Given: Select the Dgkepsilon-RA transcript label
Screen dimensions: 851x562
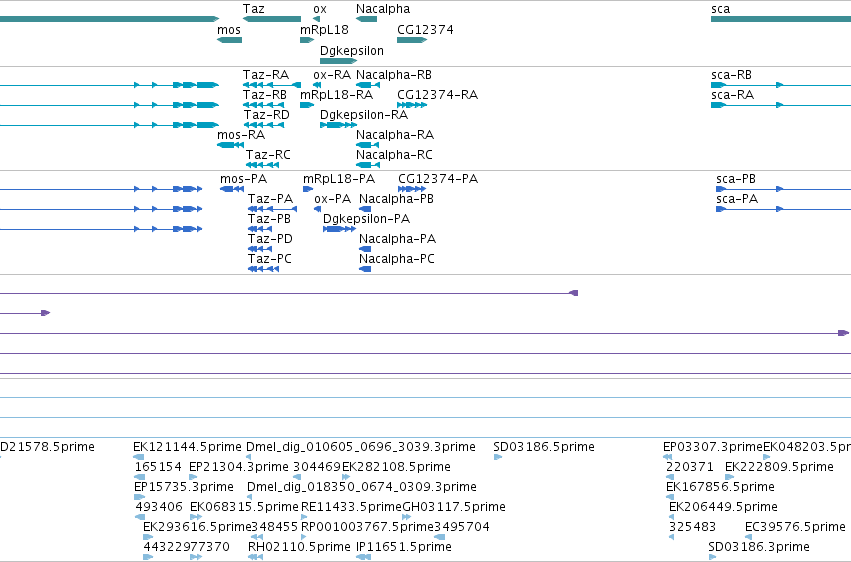Looking at the screenshot, I should (x=364, y=115).
